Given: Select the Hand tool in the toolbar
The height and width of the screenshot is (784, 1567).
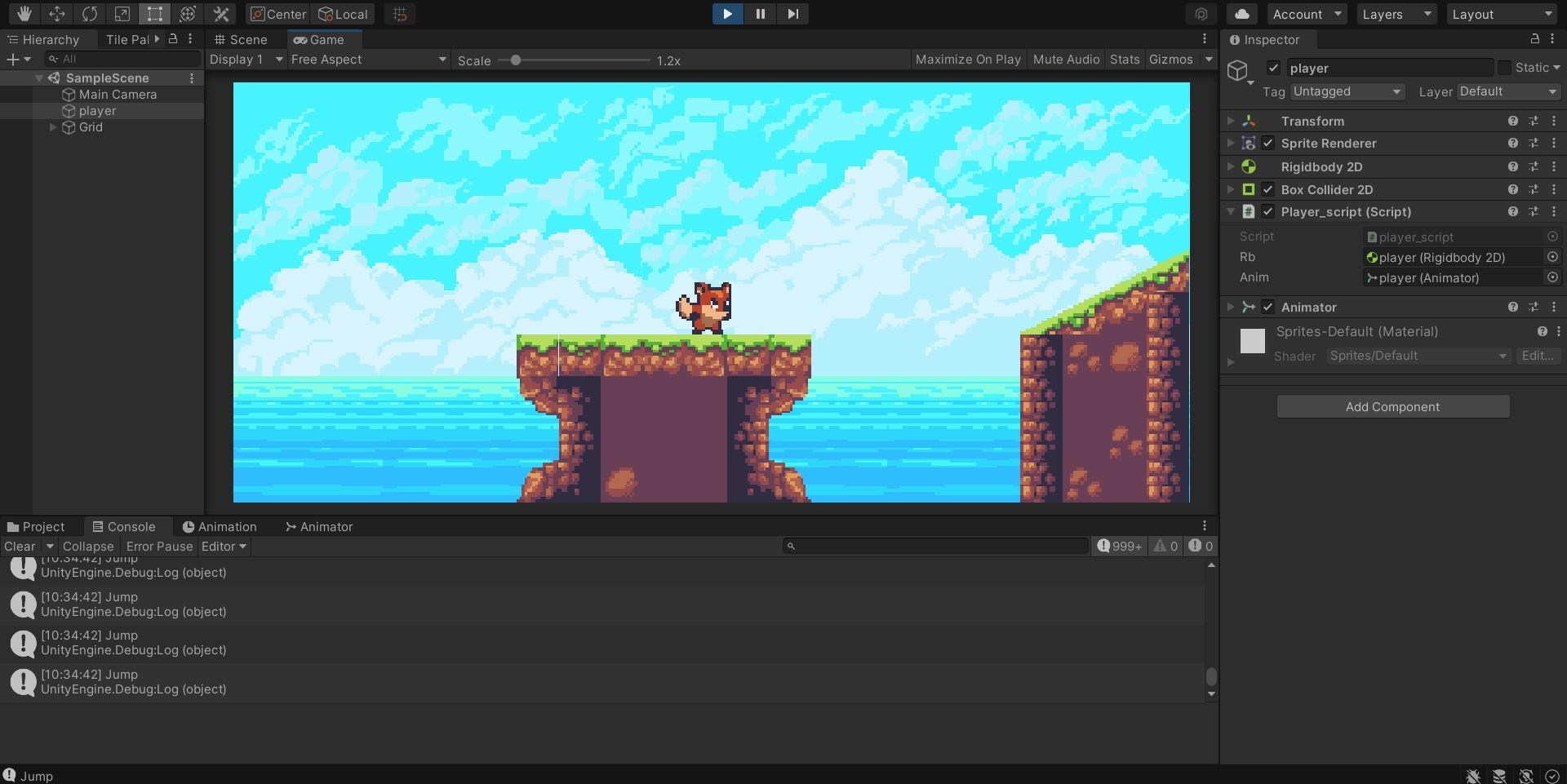Looking at the screenshot, I should tap(24, 14).
